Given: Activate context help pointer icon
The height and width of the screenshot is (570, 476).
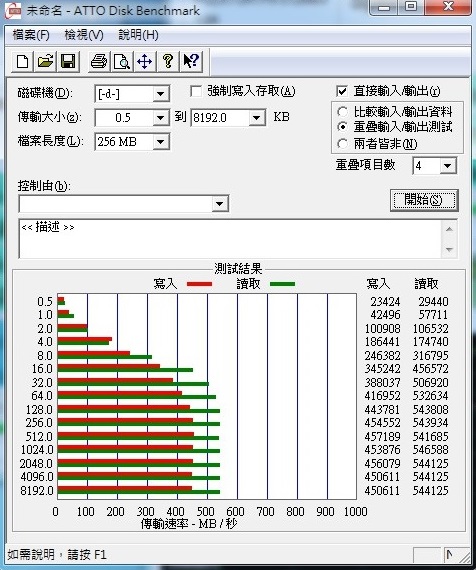Looking at the screenshot, I should point(190,61).
